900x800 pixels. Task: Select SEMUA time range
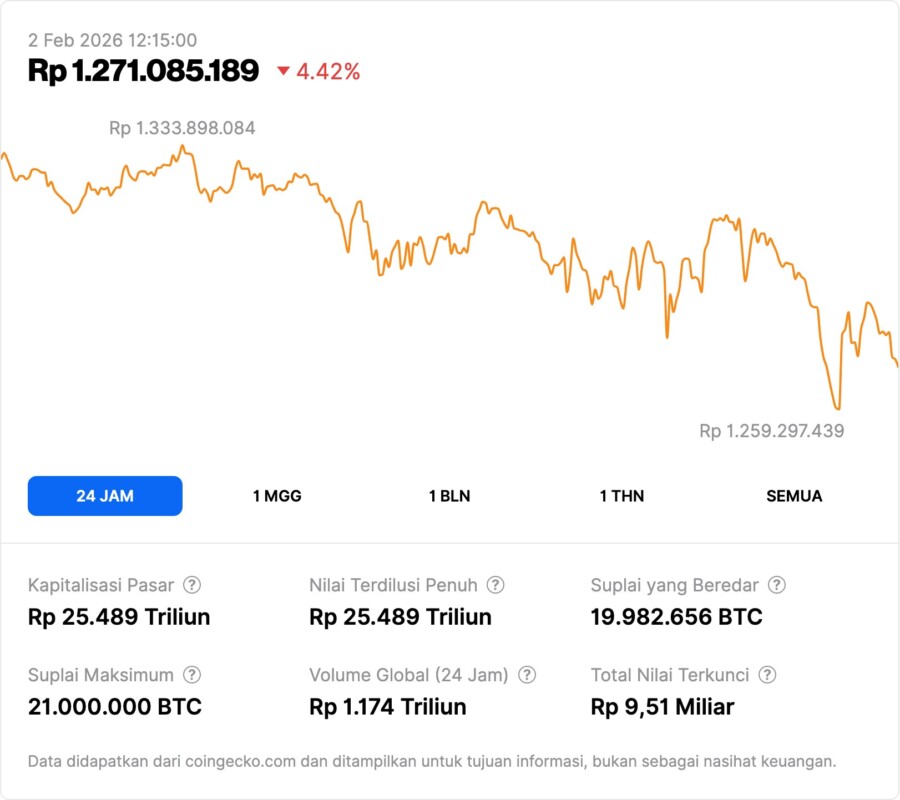coord(794,496)
